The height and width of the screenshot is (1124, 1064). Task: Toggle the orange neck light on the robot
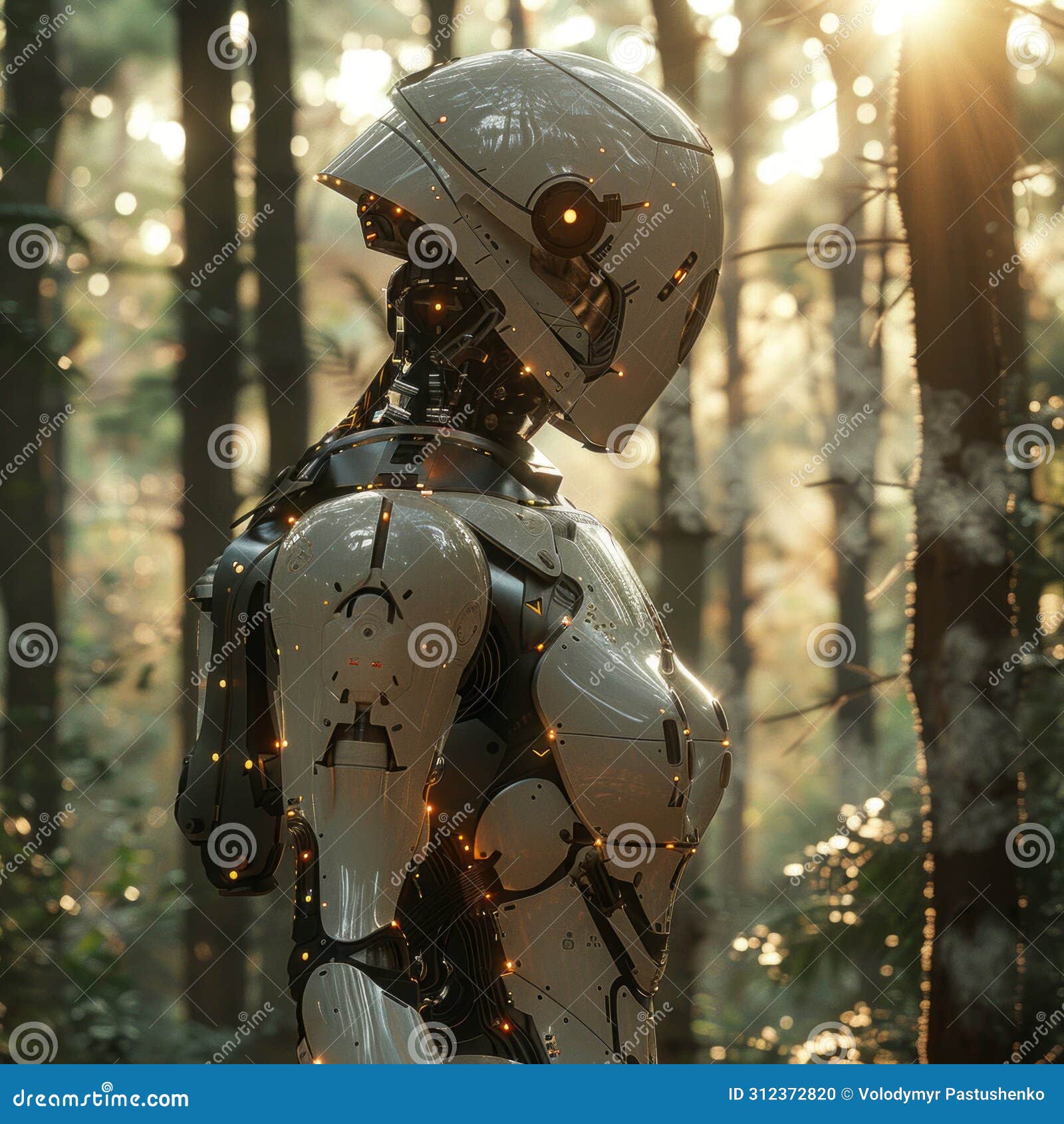tap(439, 307)
